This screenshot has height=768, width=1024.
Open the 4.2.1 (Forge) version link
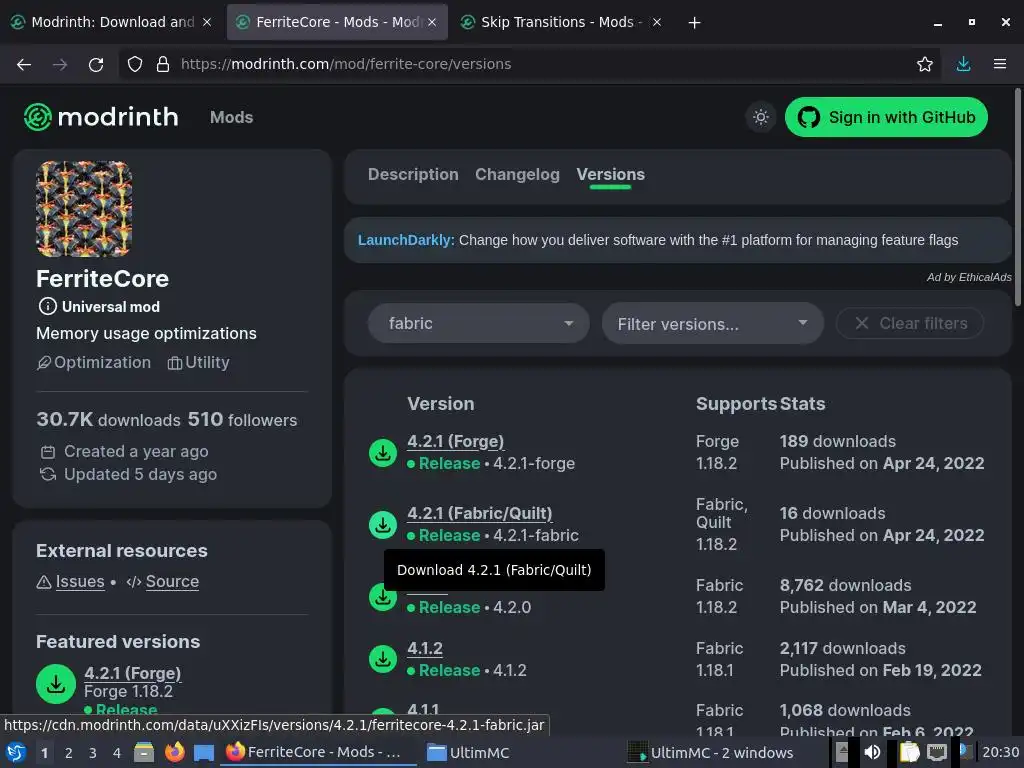(x=456, y=441)
